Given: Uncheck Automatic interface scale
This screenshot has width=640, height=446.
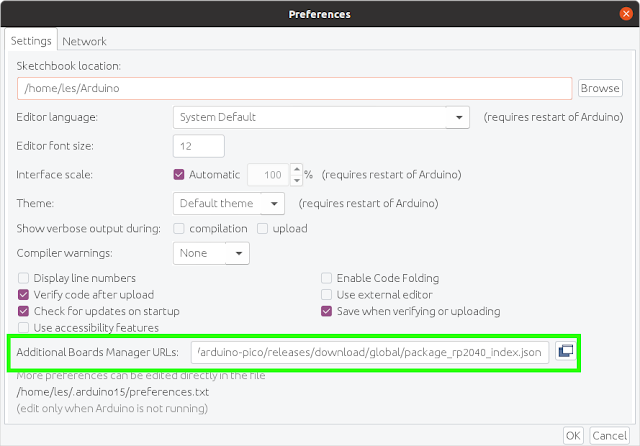Looking at the screenshot, I should pyautogui.click(x=179, y=175).
